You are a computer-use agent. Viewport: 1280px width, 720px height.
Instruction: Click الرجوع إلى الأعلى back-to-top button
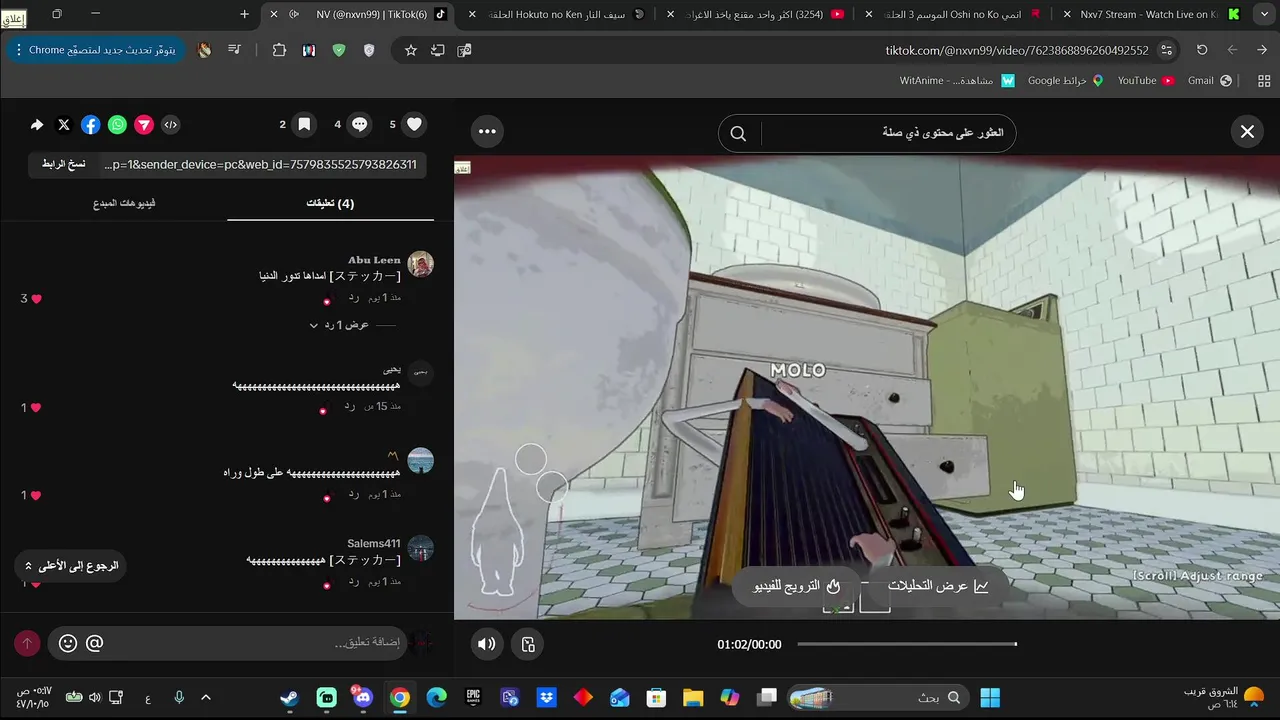(70, 566)
